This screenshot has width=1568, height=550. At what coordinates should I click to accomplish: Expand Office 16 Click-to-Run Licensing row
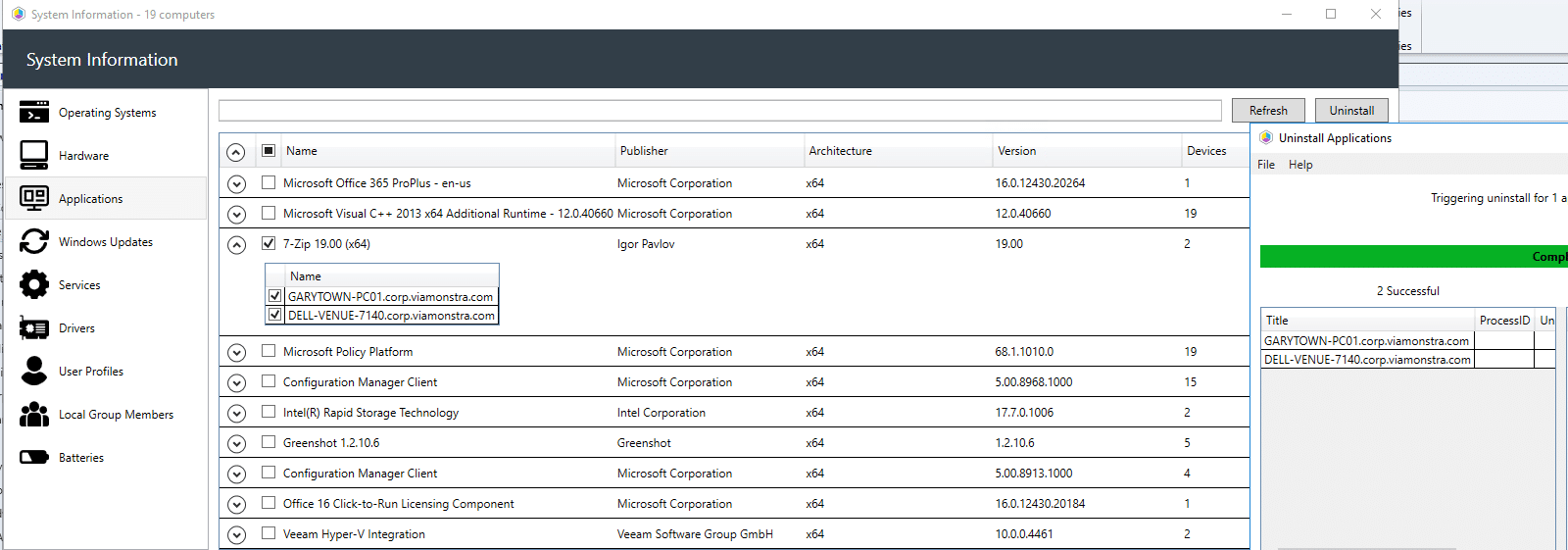click(236, 504)
